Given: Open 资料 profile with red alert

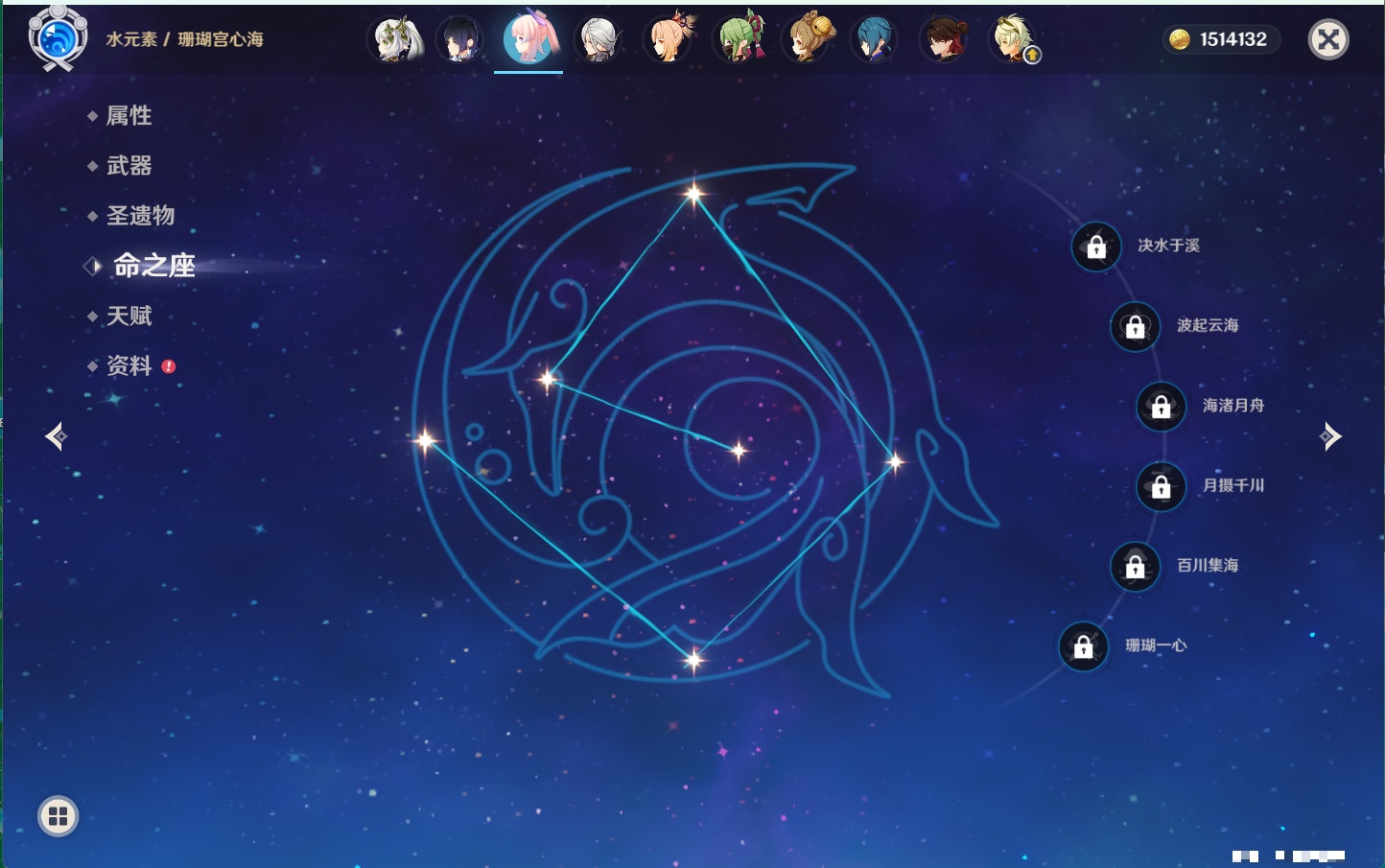Looking at the screenshot, I should point(129,365).
